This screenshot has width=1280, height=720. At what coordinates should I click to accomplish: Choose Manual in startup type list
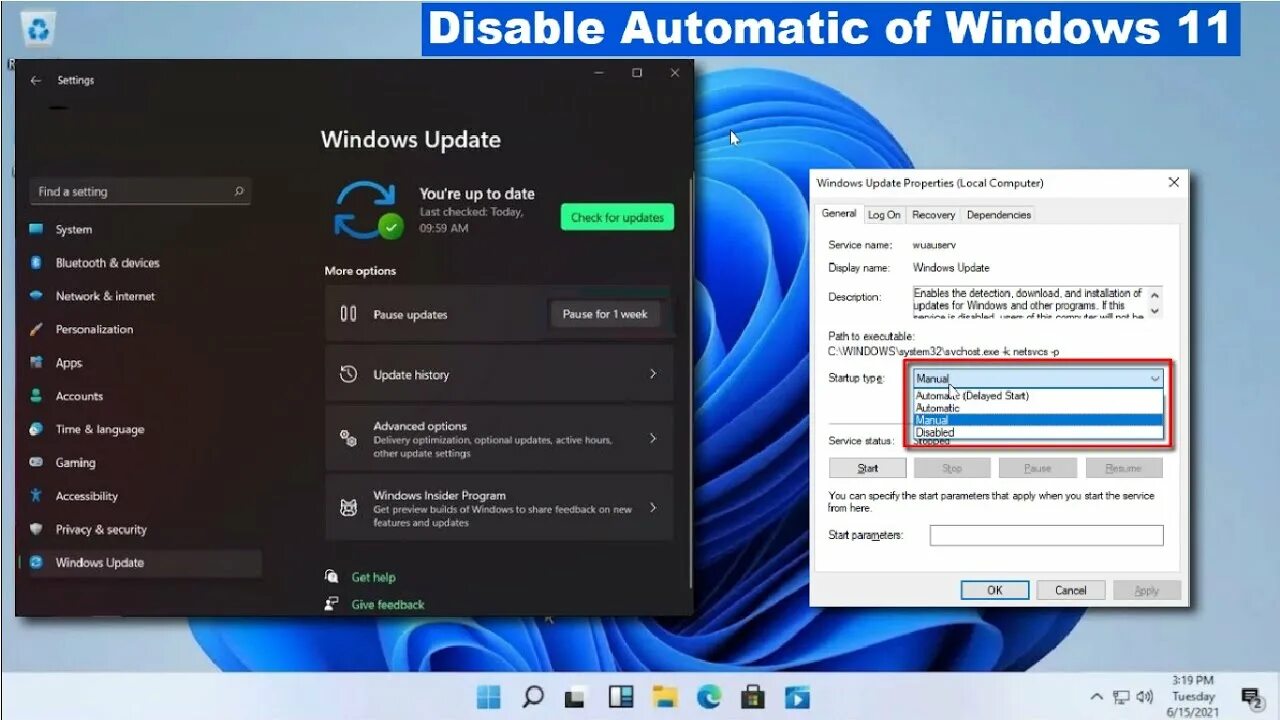[x=1038, y=420]
